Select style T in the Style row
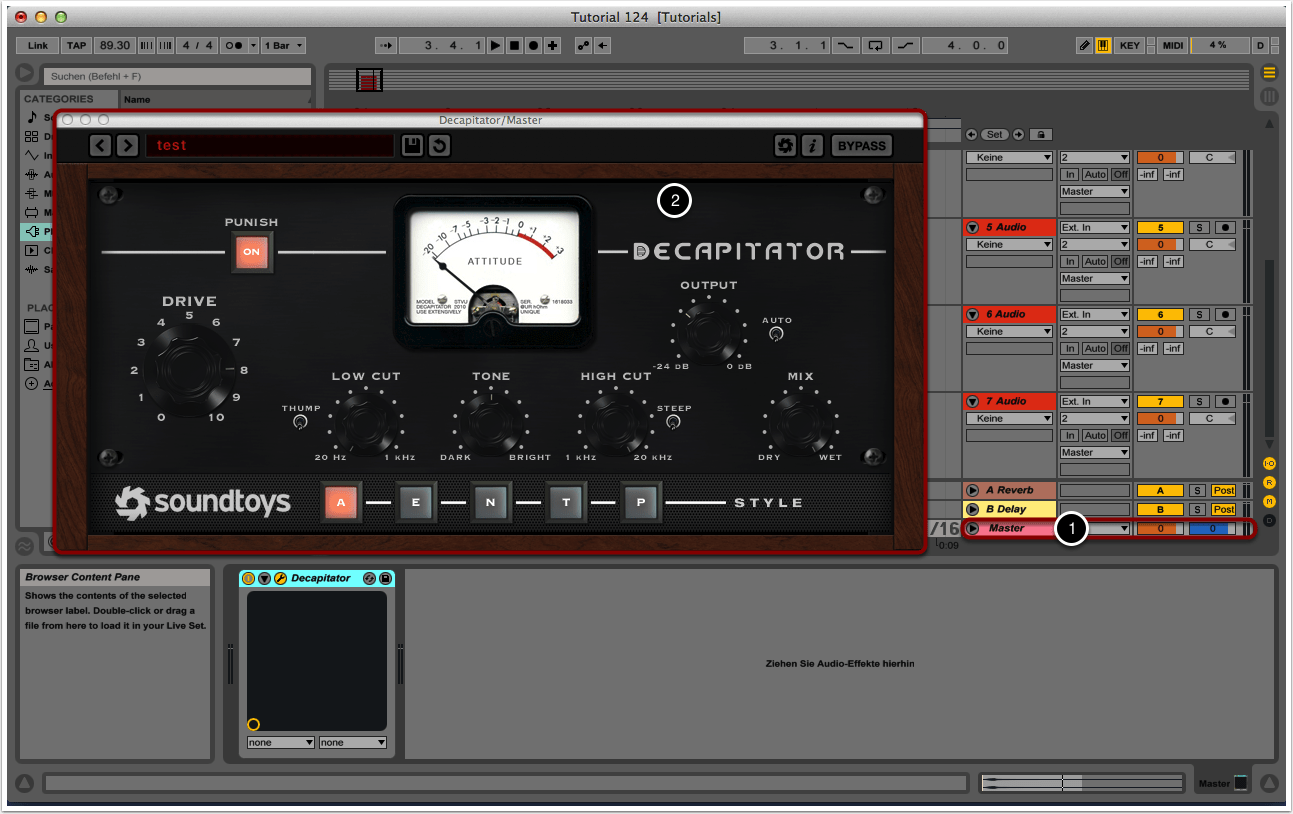Viewport: 1293px width, 814px height. click(565, 502)
